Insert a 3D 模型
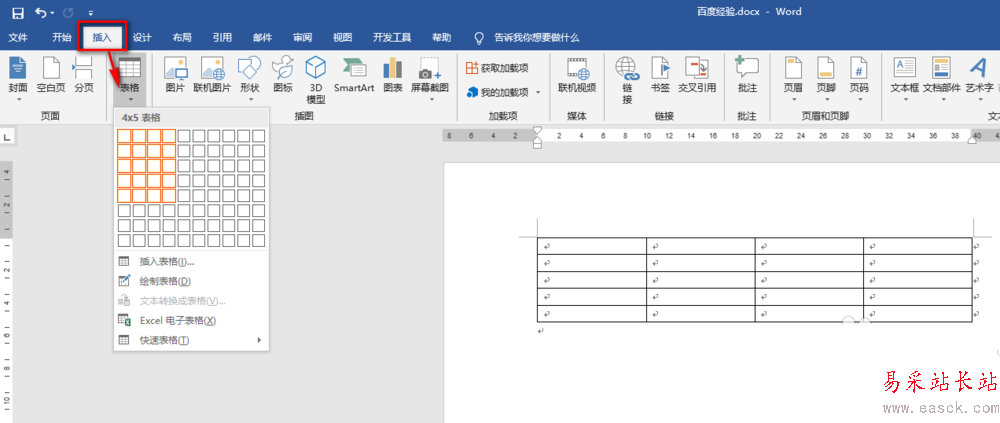Viewport: 1000px width, 423px height. 316,80
